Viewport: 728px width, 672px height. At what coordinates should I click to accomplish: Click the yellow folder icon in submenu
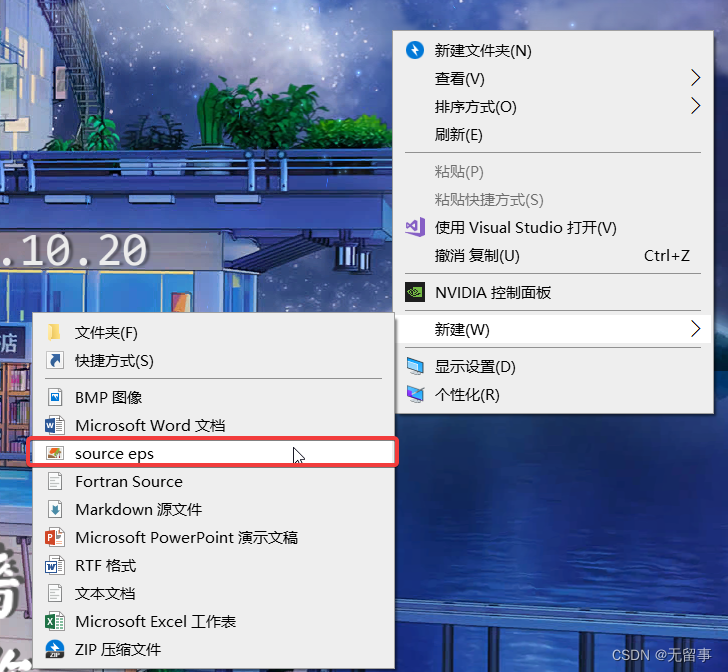[54, 332]
